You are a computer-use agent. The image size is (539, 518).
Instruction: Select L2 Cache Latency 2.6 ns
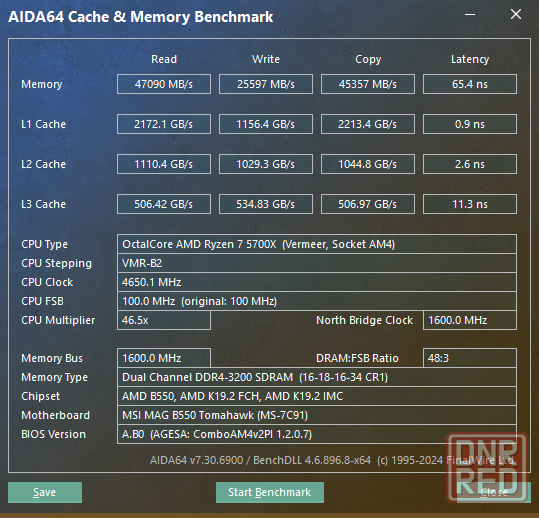(470, 164)
